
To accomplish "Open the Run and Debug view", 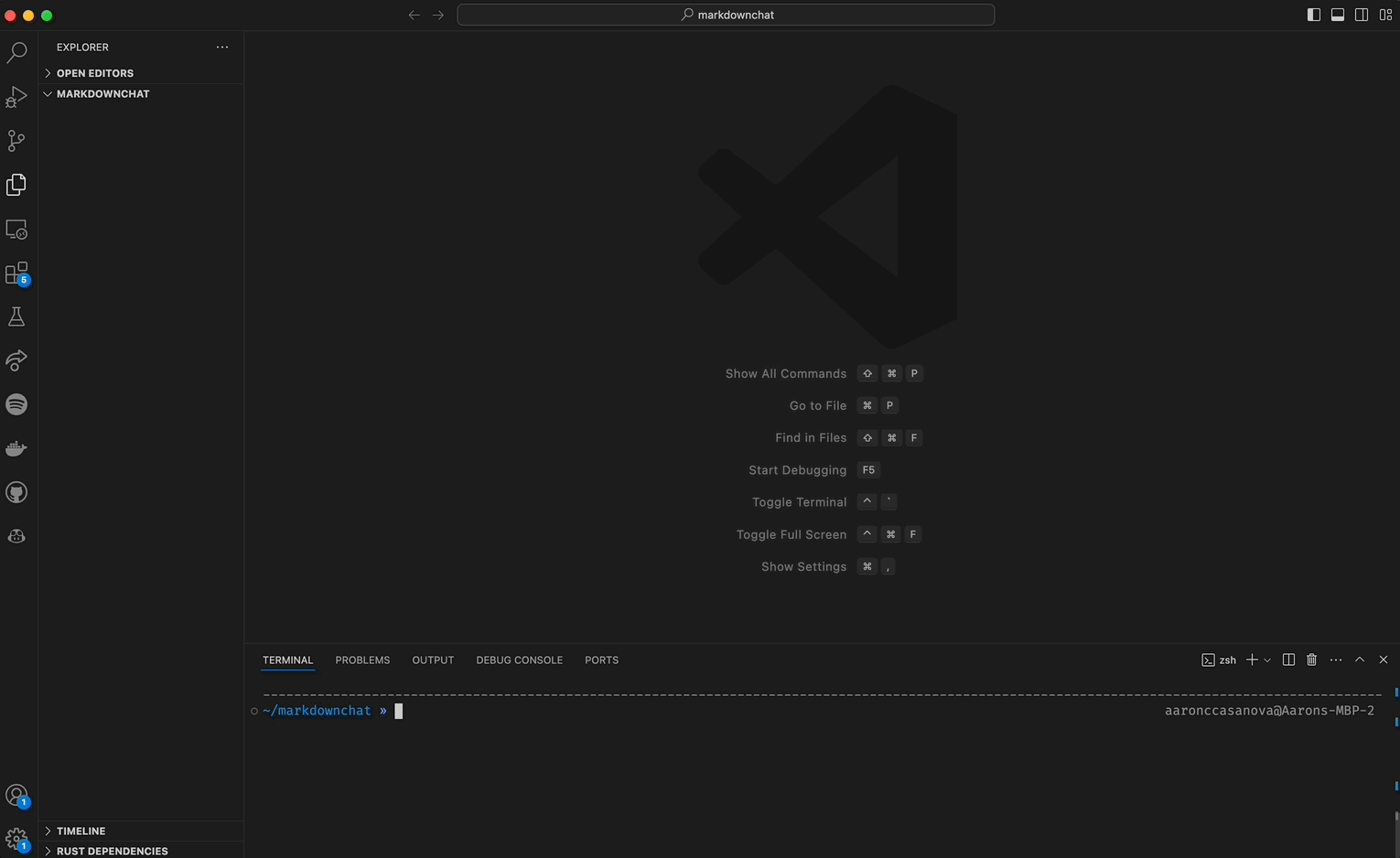I will tap(16, 97).
